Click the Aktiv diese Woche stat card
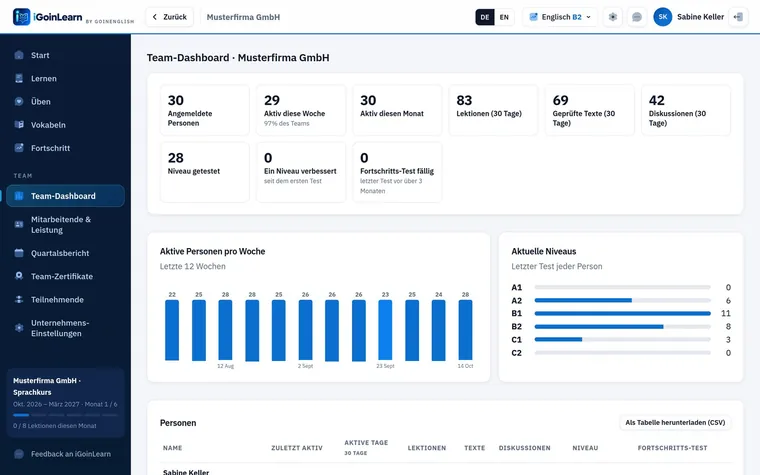The height and width of the screenshot is (475, 760). pos(301,110)
